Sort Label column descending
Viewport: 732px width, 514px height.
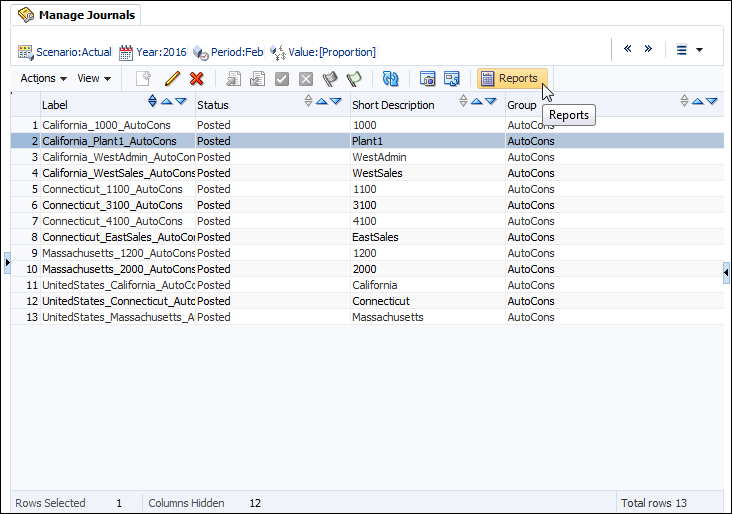tap(181, 101)
